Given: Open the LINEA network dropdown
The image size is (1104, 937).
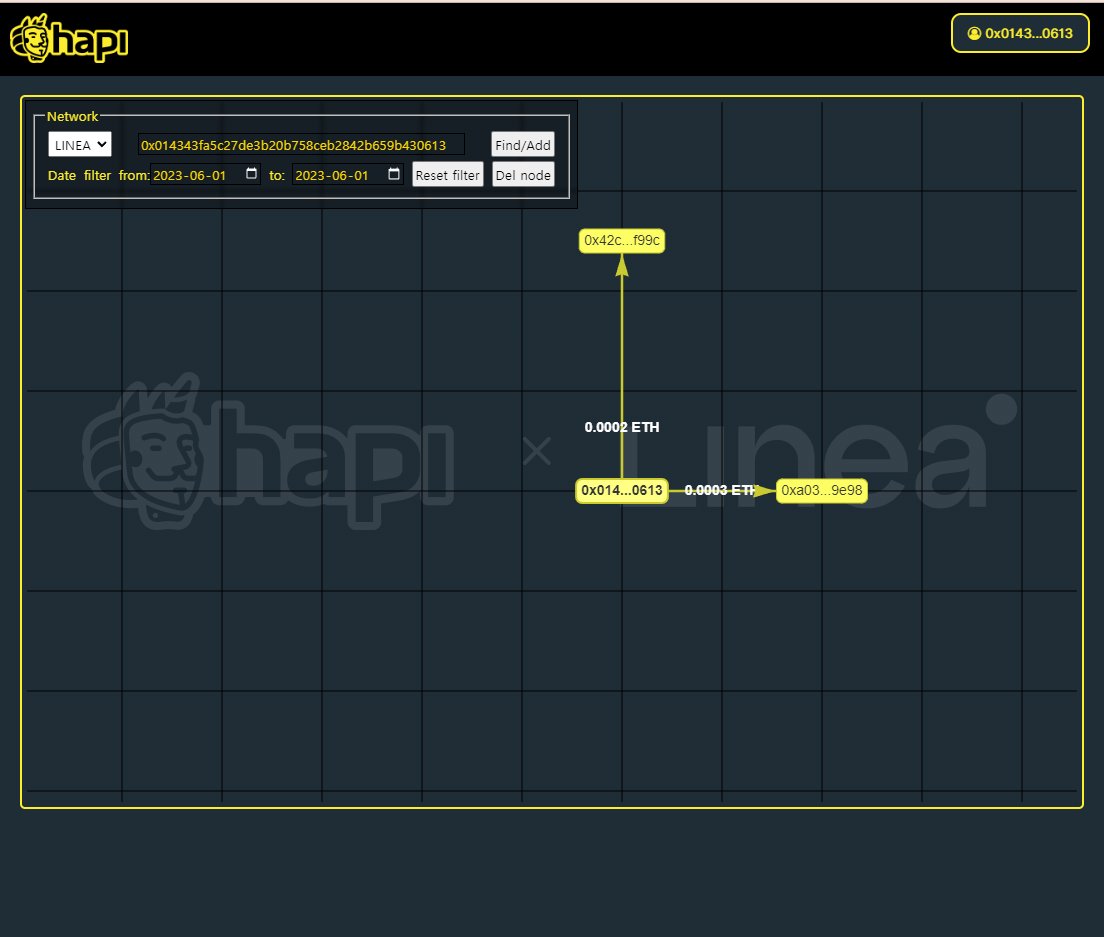Looking at the screenshot, I should 80,144.
